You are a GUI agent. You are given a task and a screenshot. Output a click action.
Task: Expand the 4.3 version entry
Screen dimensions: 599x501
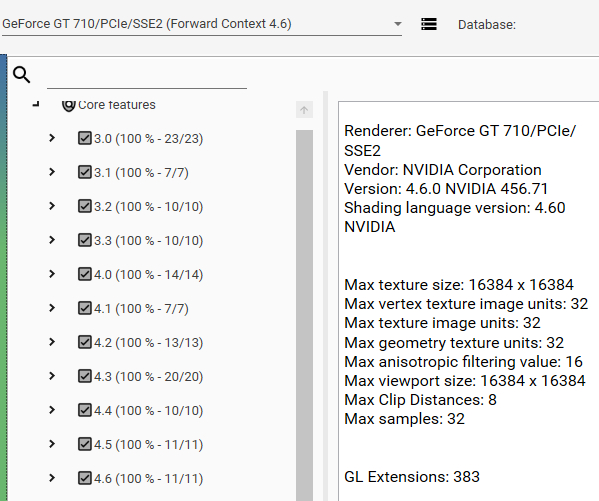tap(52, 376)
